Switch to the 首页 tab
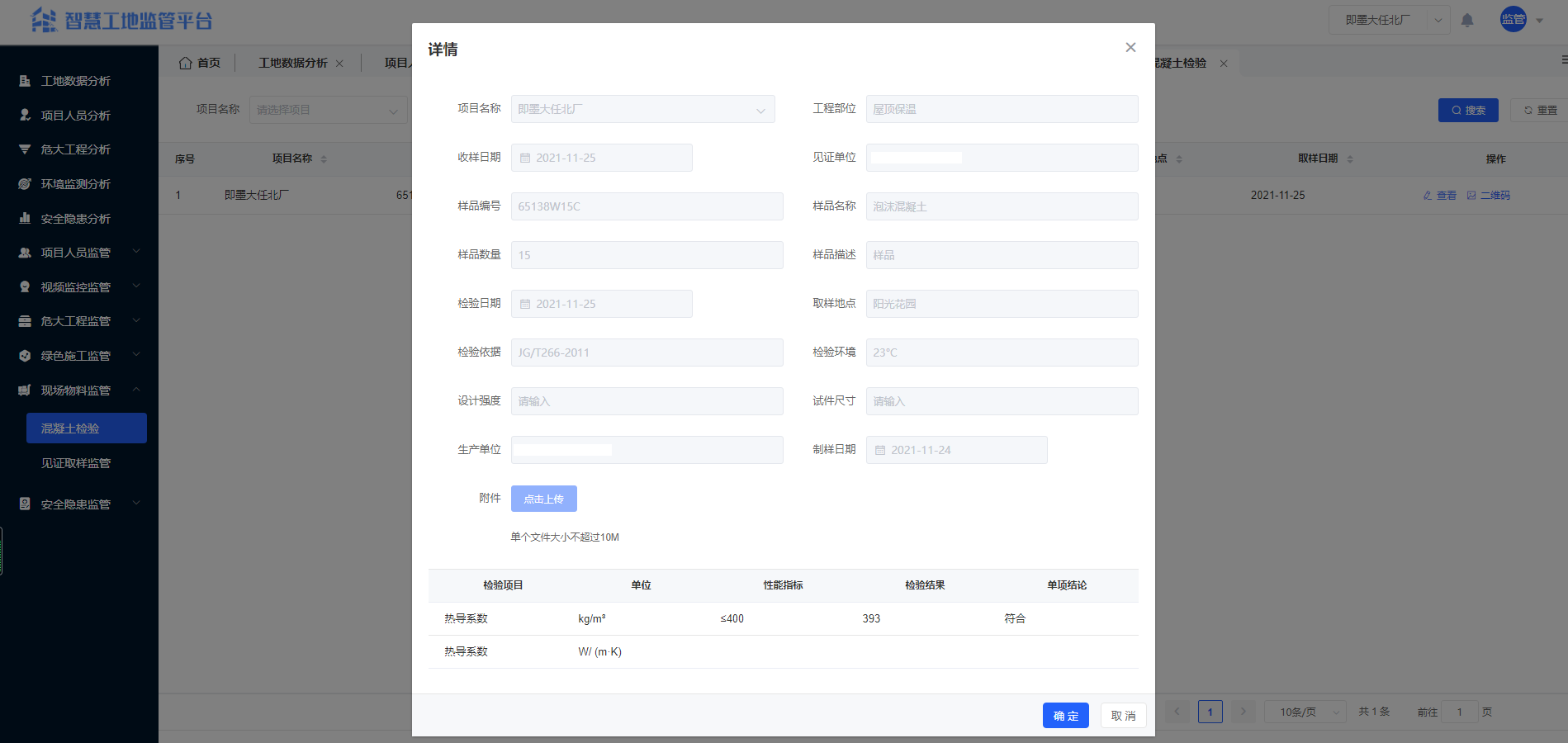This screenshot has width=1568, height=743. coord(200,63)
